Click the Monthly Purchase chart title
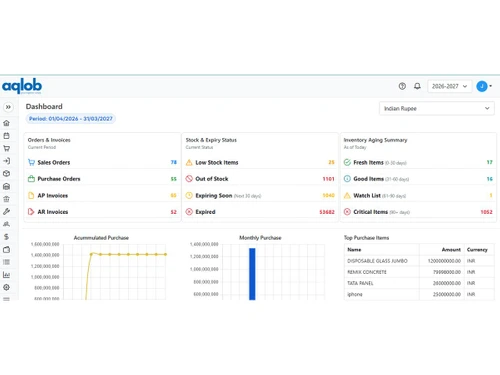 coord(260,238)
